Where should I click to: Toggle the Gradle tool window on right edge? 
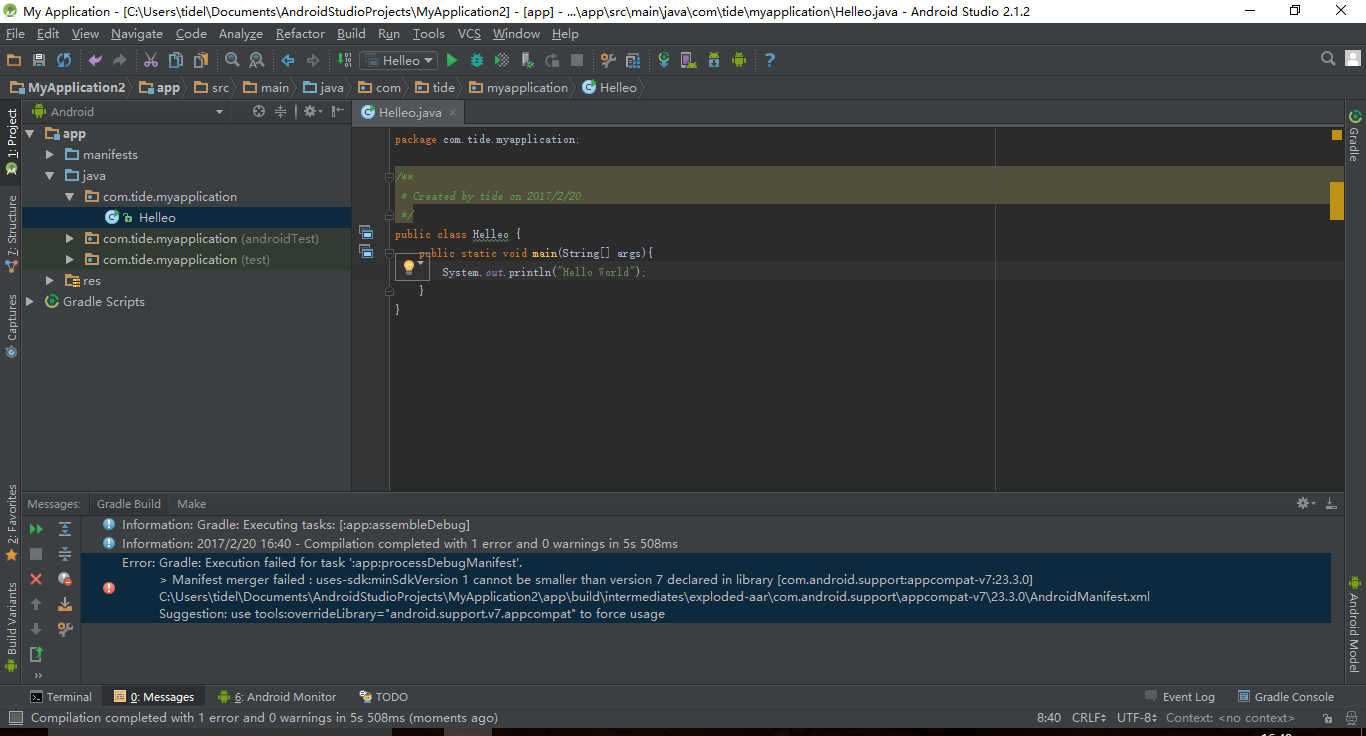[1354, 136]
